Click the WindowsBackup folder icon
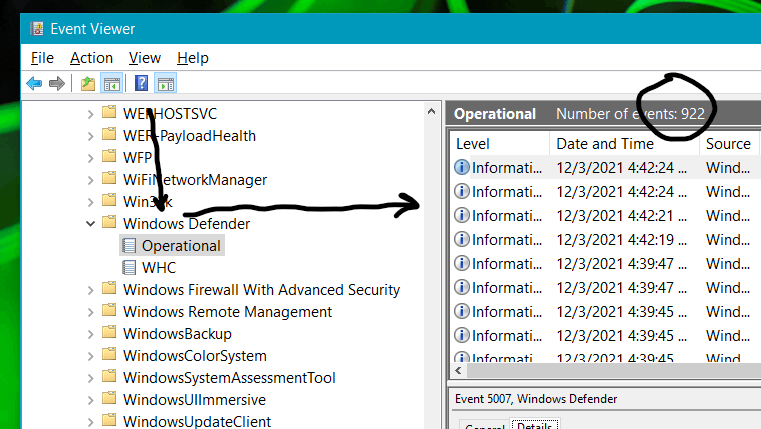Image resolution: width=761 pixels, height=429 pixels. 109,332
